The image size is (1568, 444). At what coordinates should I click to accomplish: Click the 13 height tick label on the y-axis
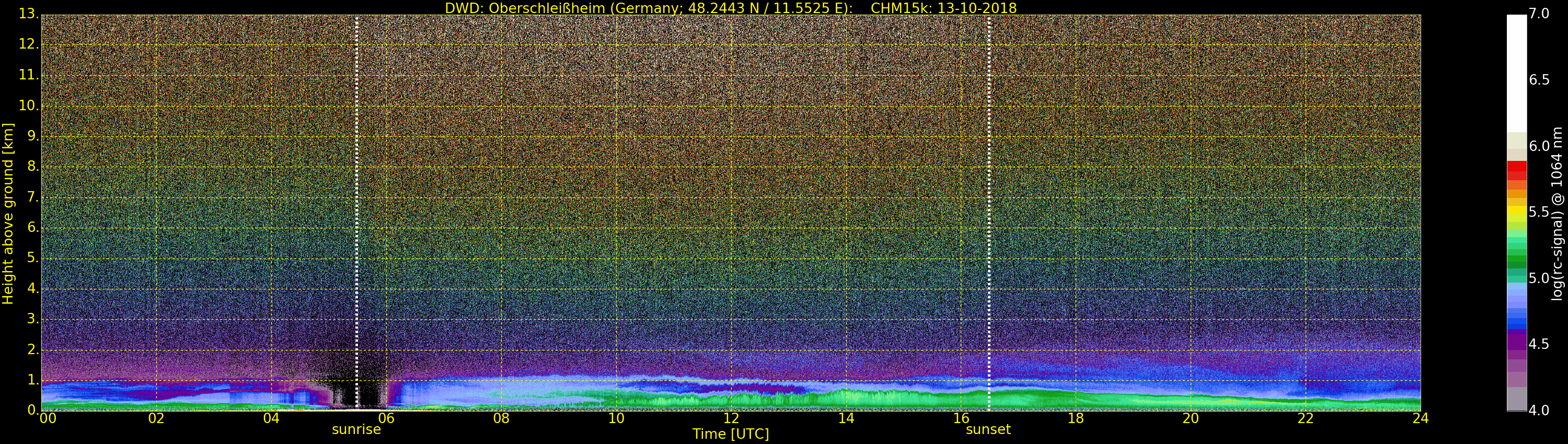click(x=27, y=14)
